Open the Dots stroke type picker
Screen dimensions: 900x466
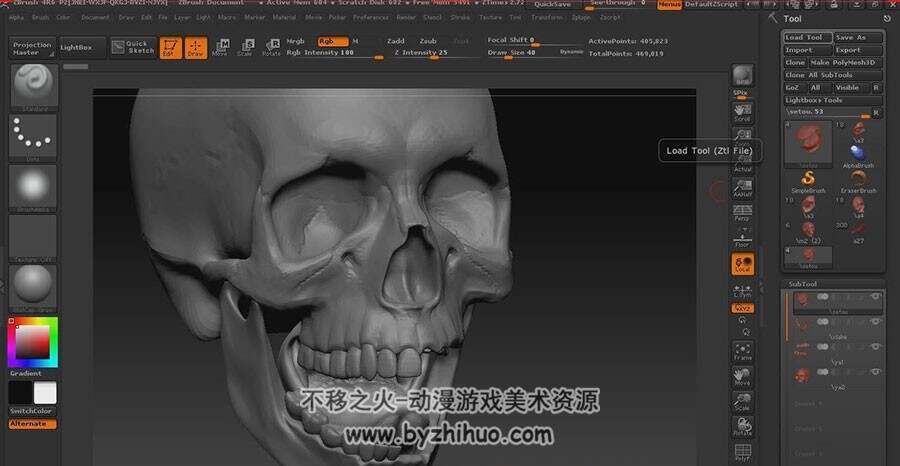point(33,138)
